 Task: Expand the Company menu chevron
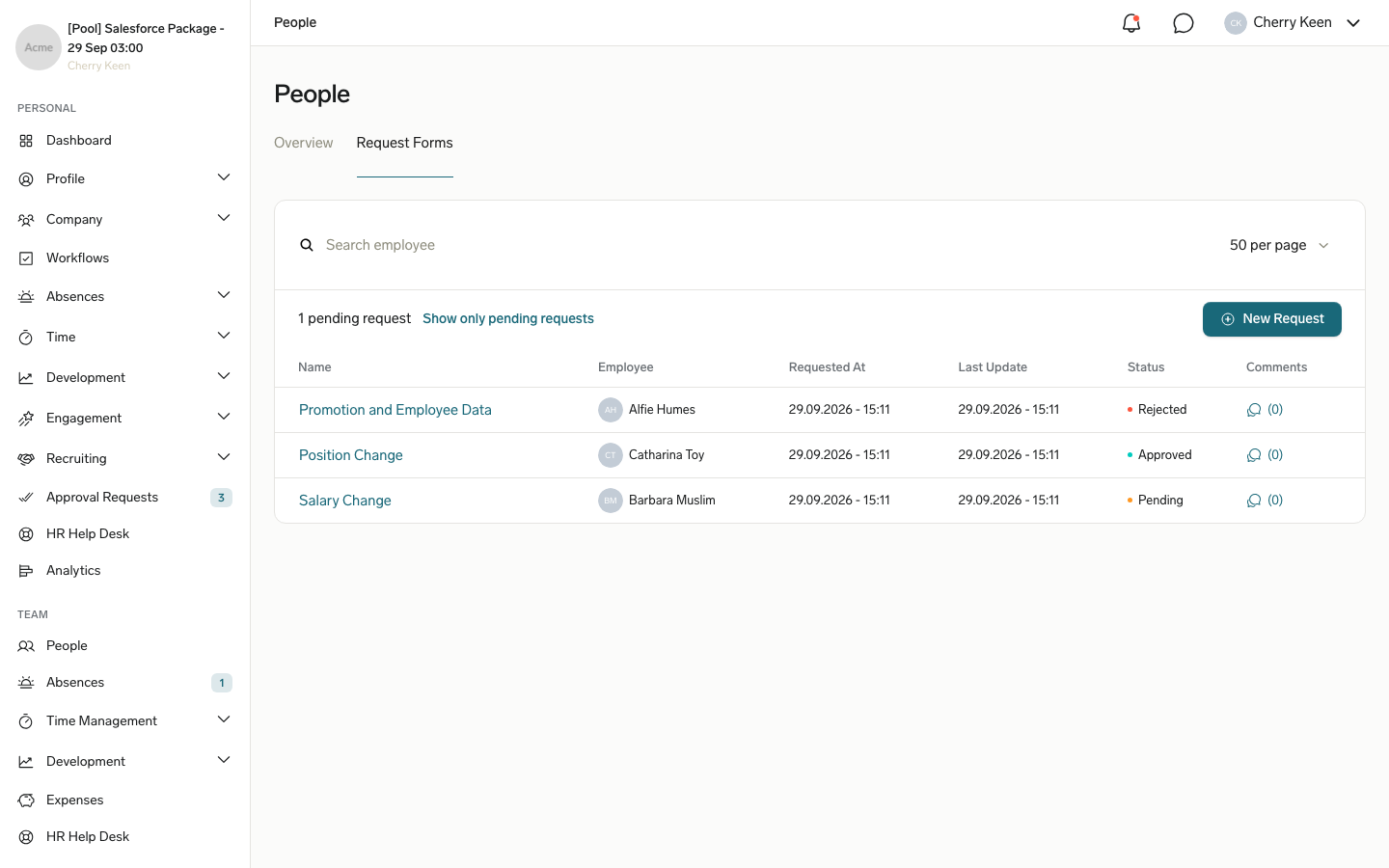[x=224, y=218]
